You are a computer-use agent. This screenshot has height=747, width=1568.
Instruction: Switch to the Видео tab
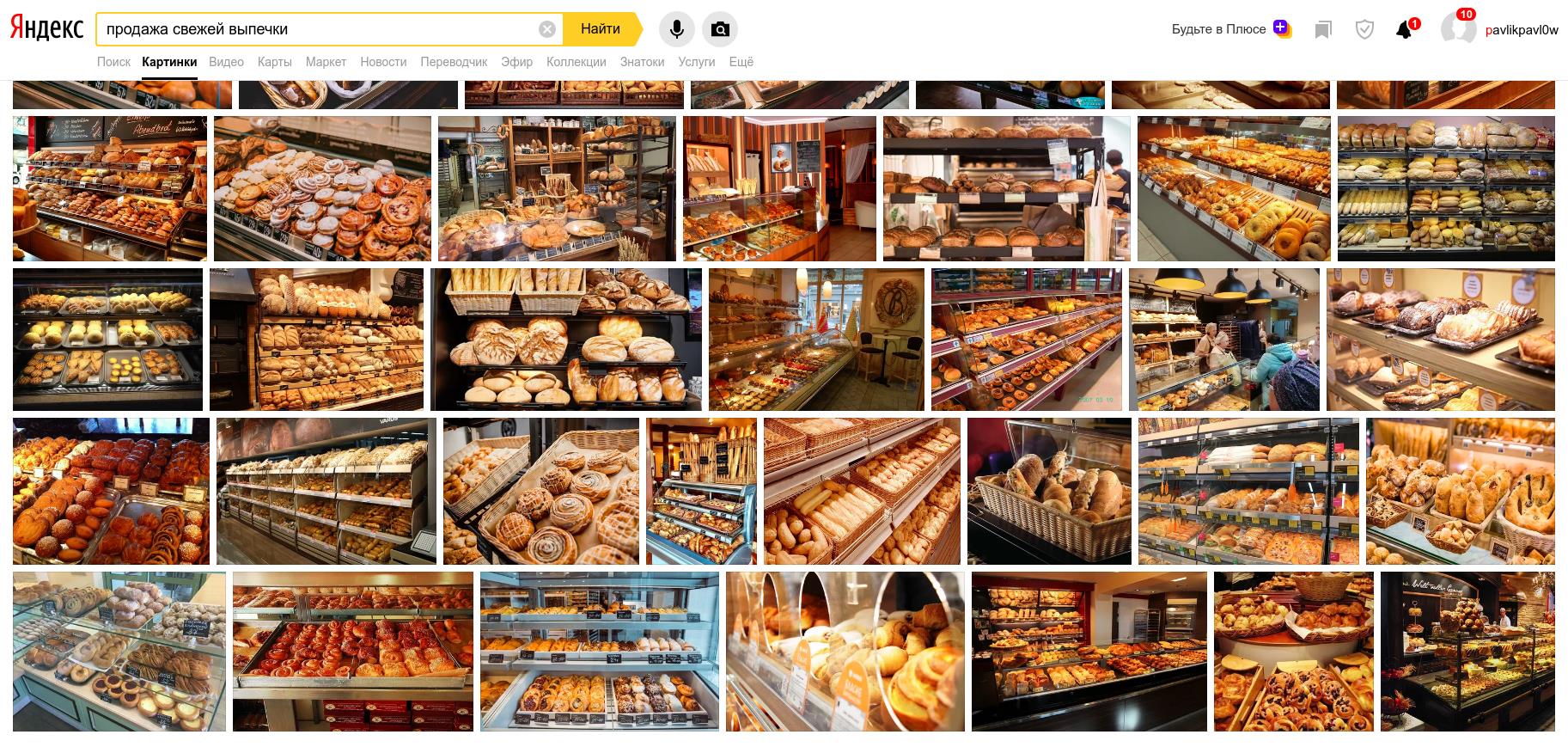pyautogui.click(x=226, y=62)
